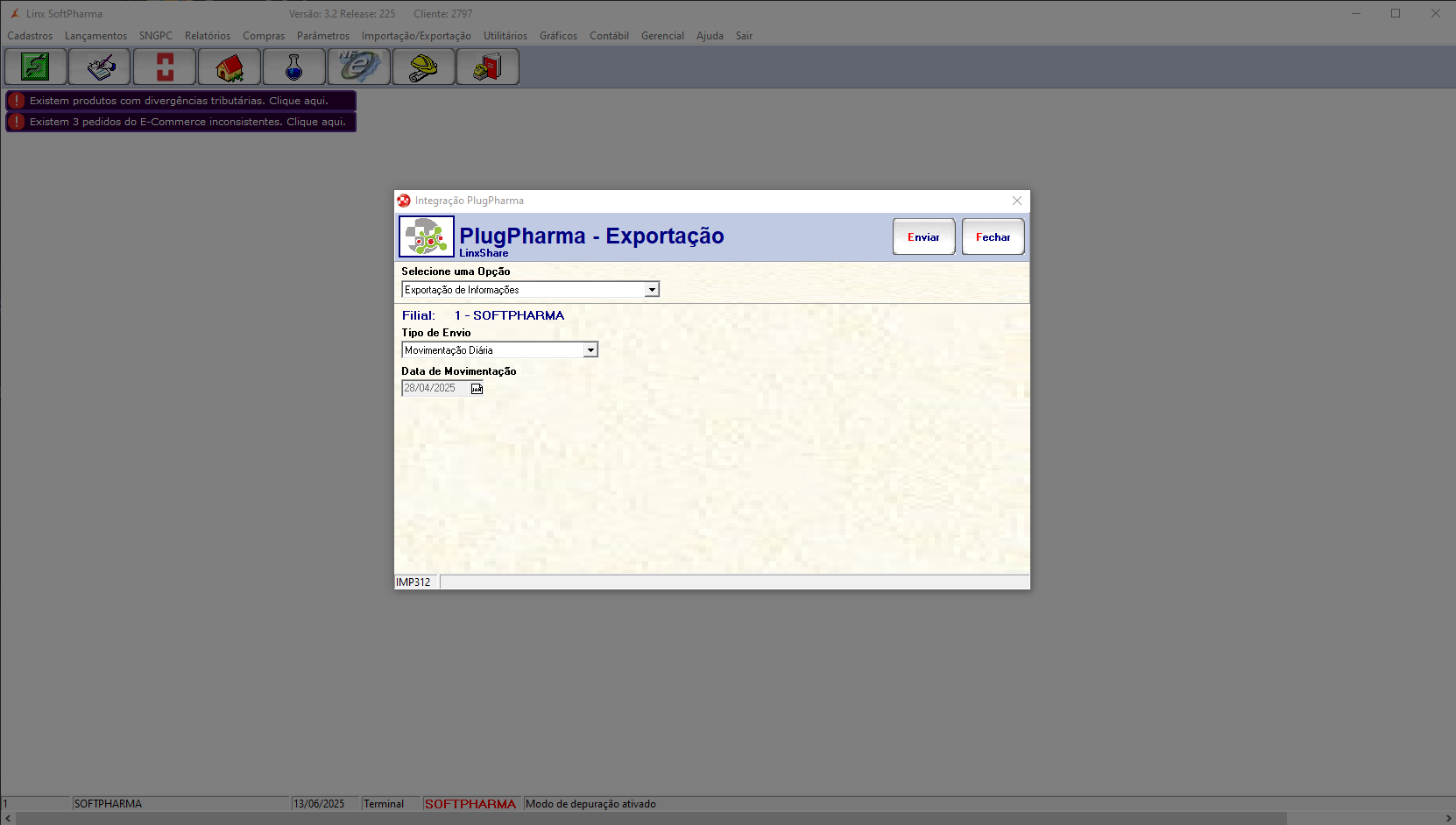Viewport: 1456px width, 825px height.
Task: Open the Utilitários menu
Action: 505,36
